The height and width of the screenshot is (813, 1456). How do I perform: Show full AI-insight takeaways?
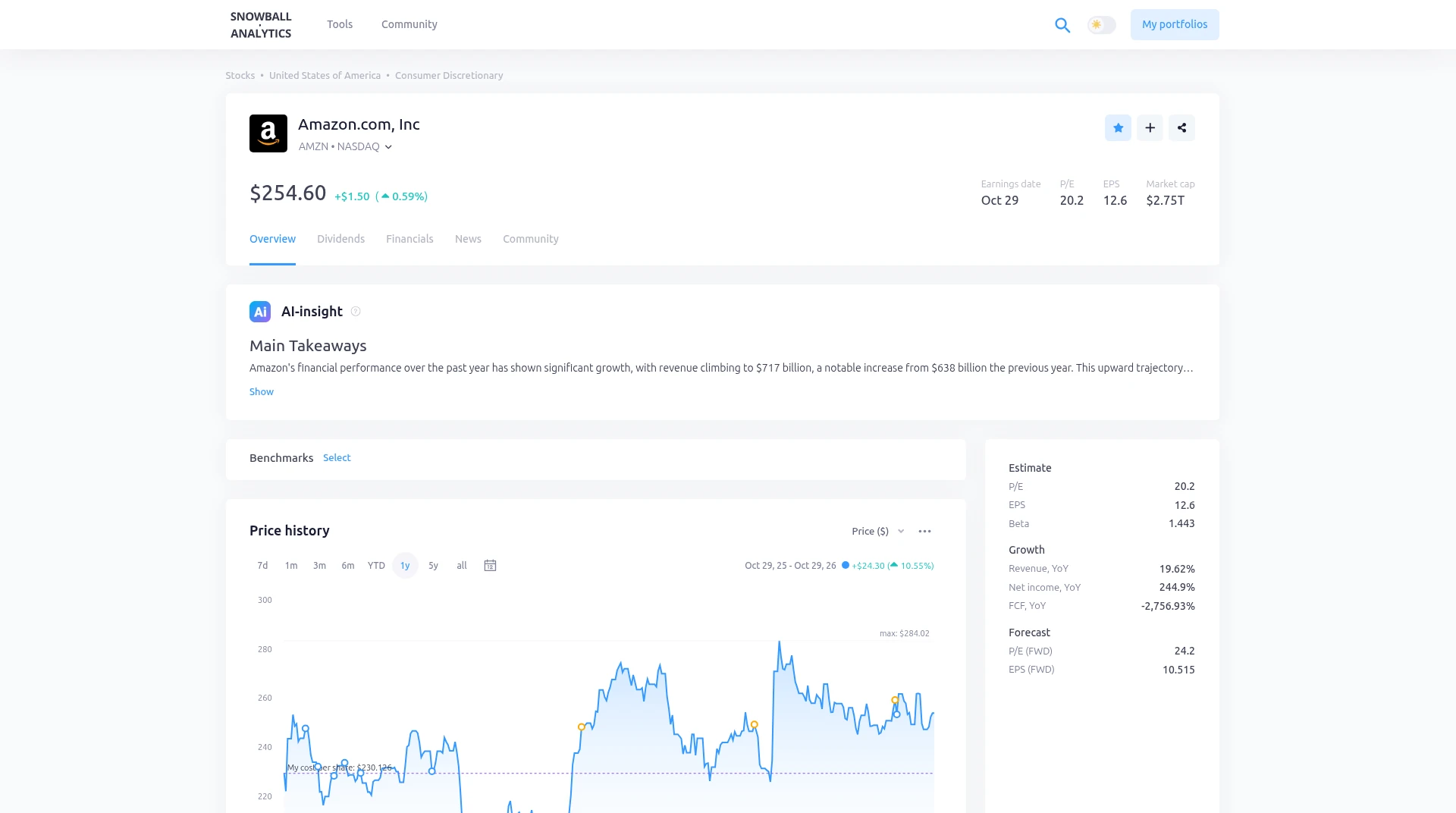click(262, 392)
